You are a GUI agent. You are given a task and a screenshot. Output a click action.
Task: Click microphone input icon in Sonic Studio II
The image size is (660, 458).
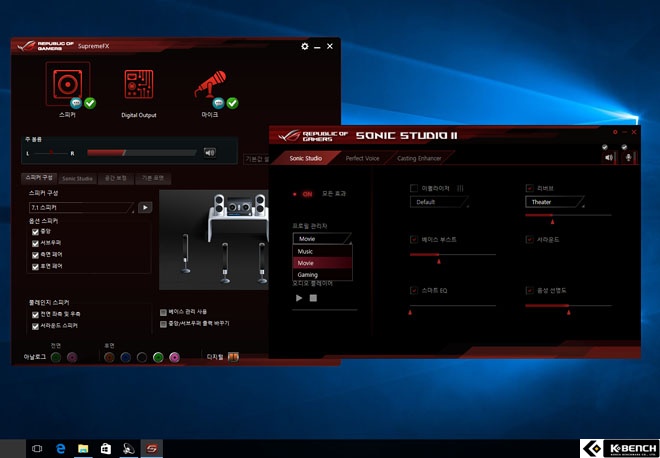[x=628, y=157]
